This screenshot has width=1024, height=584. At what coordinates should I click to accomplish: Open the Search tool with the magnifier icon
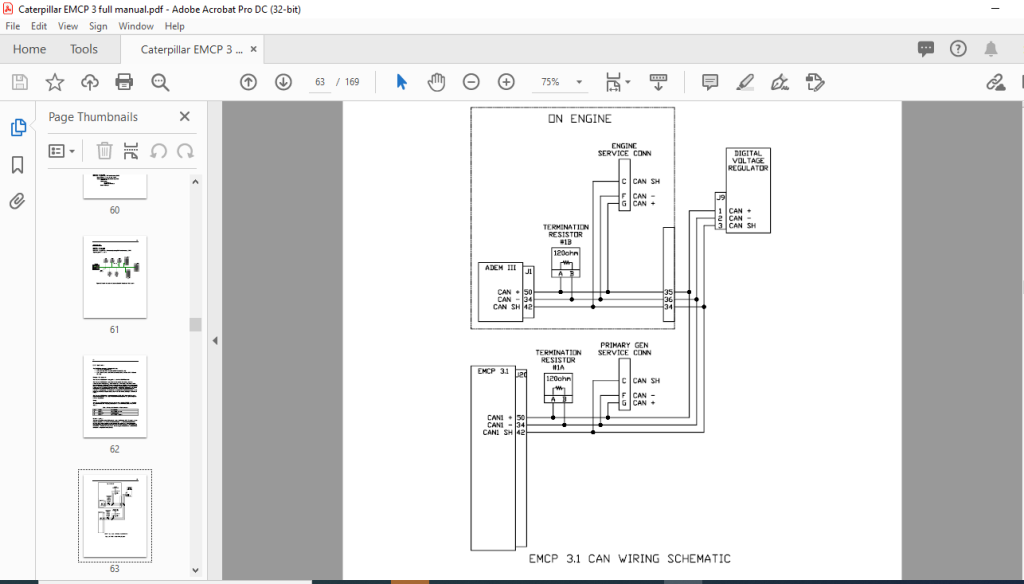[x=160, y=83]
